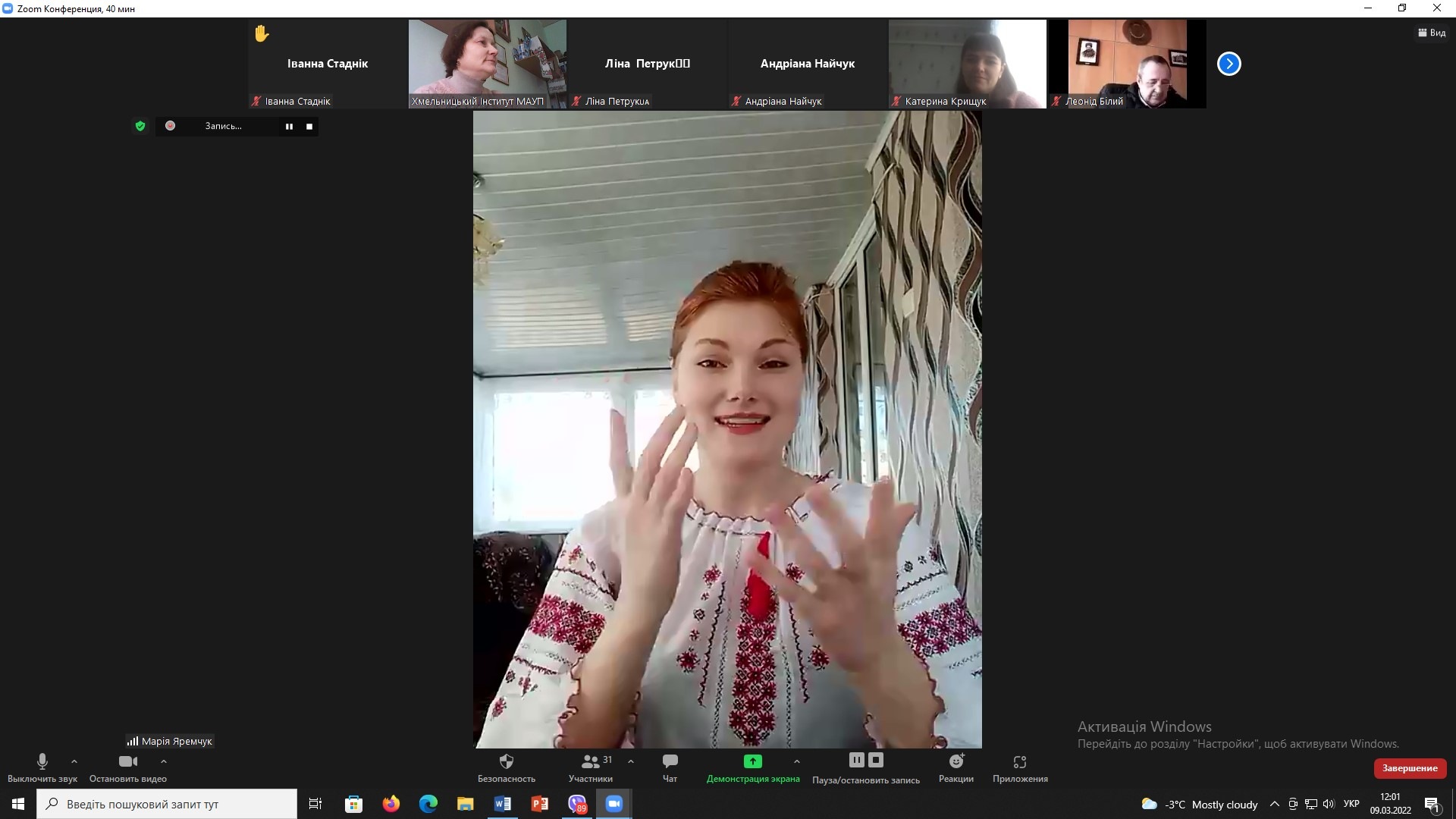Pause recording in bottom toolbar
Image resolution: width=1456 pixels, height=819 pixels.
856,760
